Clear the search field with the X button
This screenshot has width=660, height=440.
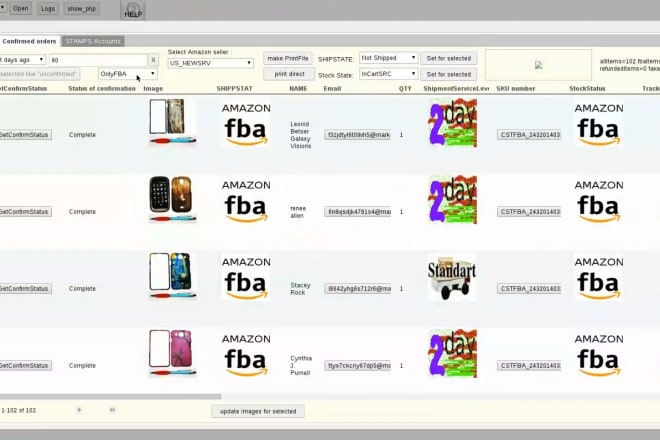pos(153,60)
